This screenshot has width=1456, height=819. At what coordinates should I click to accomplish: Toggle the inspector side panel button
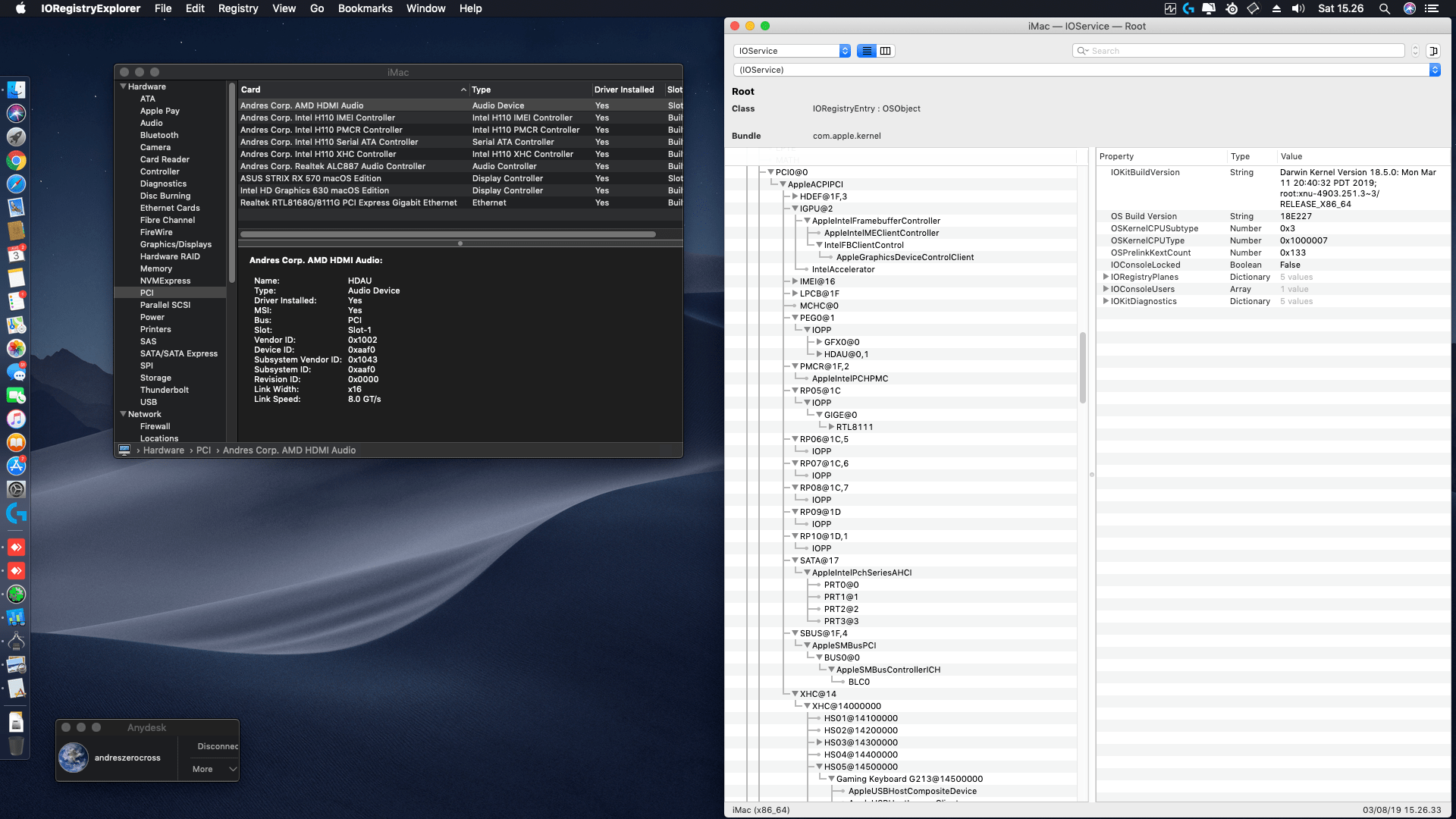point(1432,51)
